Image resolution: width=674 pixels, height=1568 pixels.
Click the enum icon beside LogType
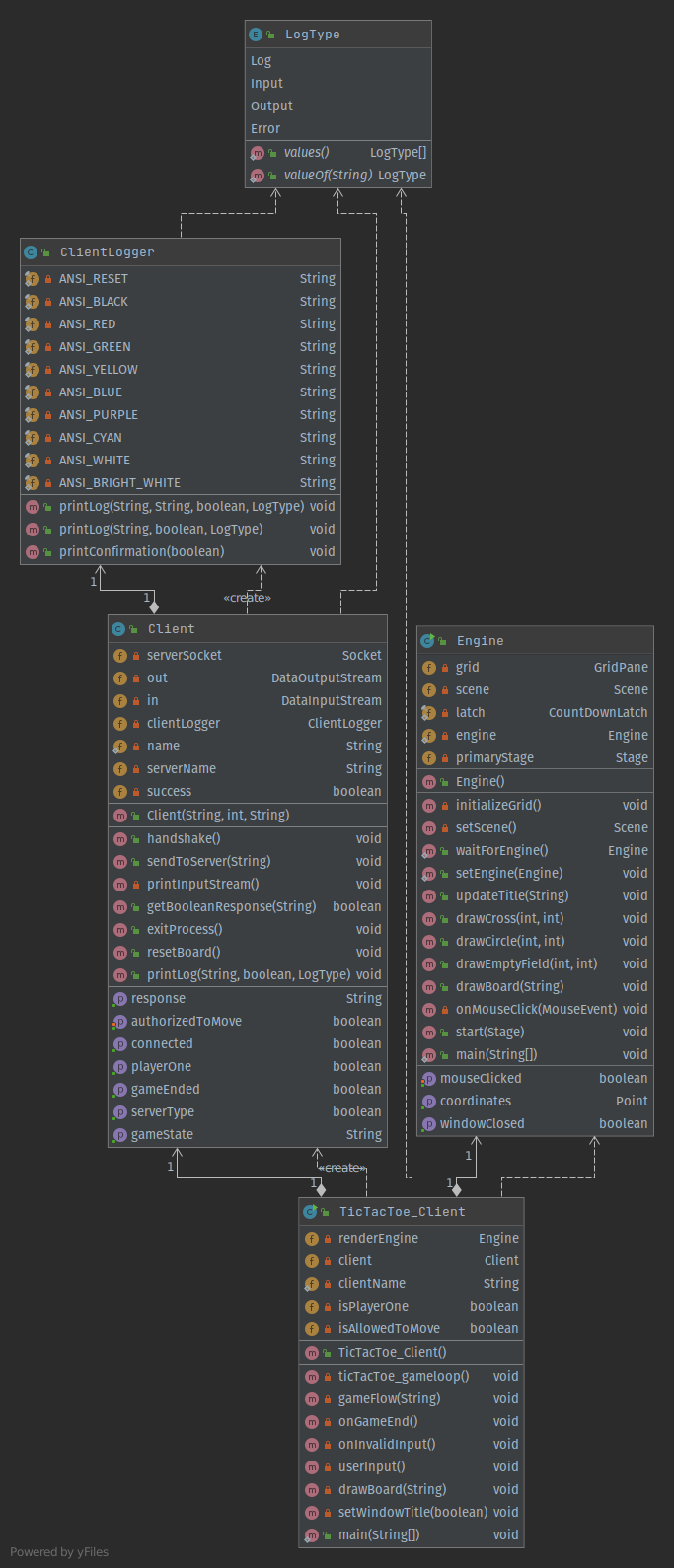(x=257, y=35)
